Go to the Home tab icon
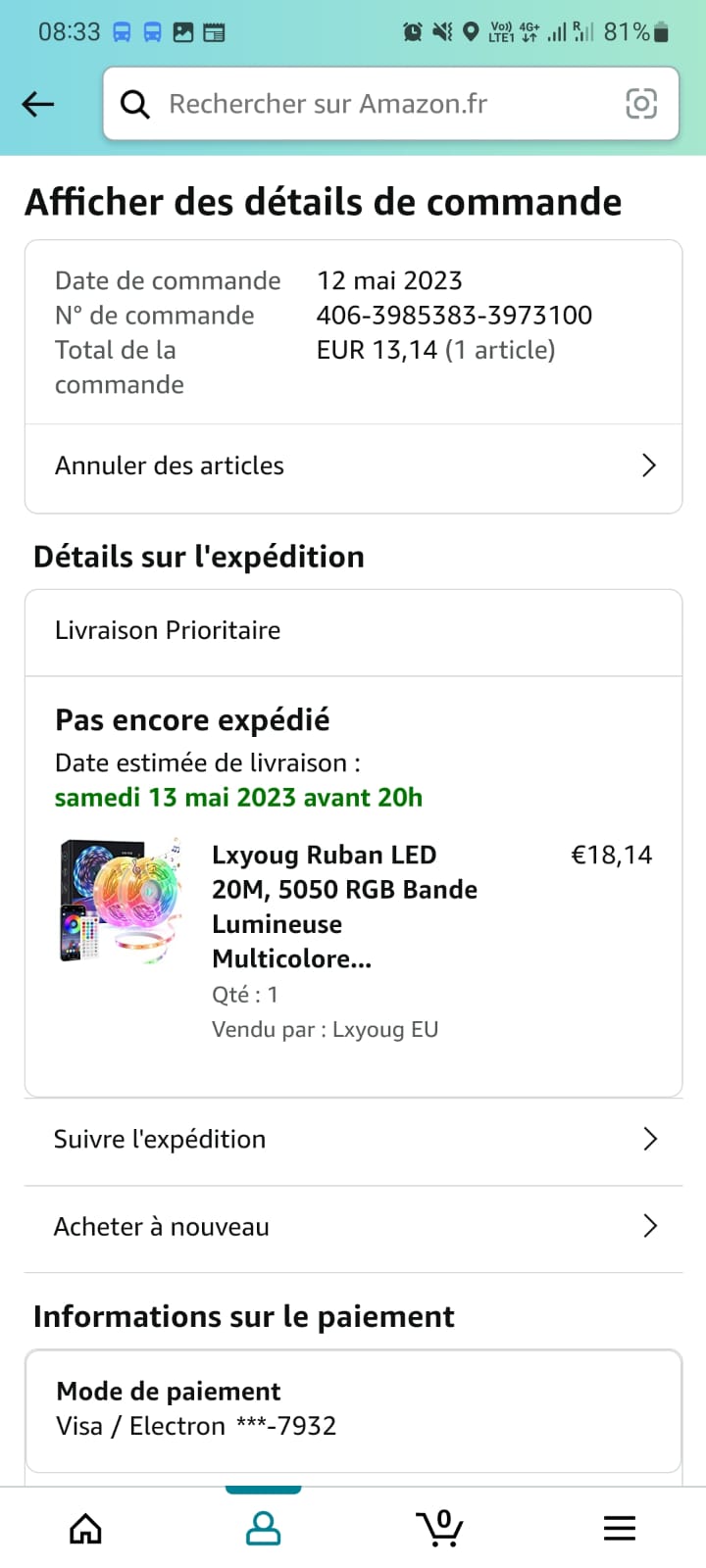Screen dimensions: 706x1568 point(86,1528)
